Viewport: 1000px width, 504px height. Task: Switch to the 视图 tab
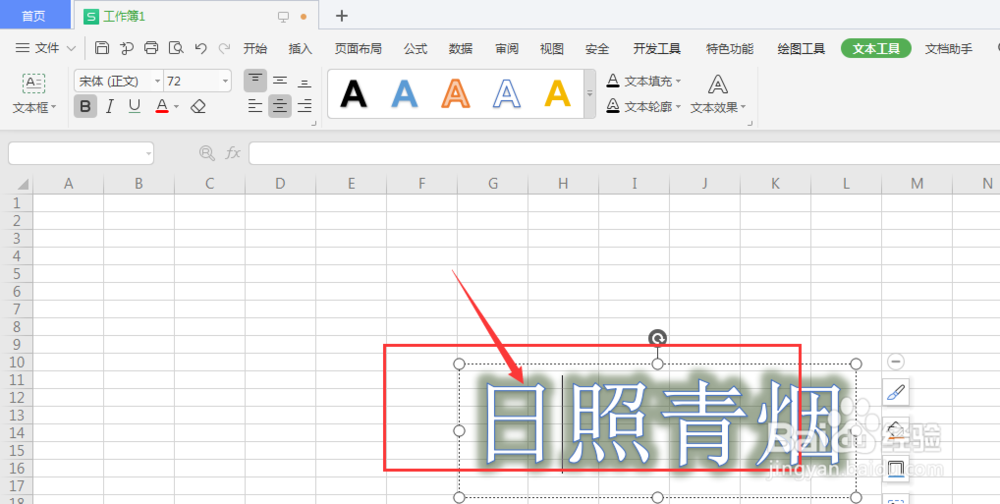[552, 48]
